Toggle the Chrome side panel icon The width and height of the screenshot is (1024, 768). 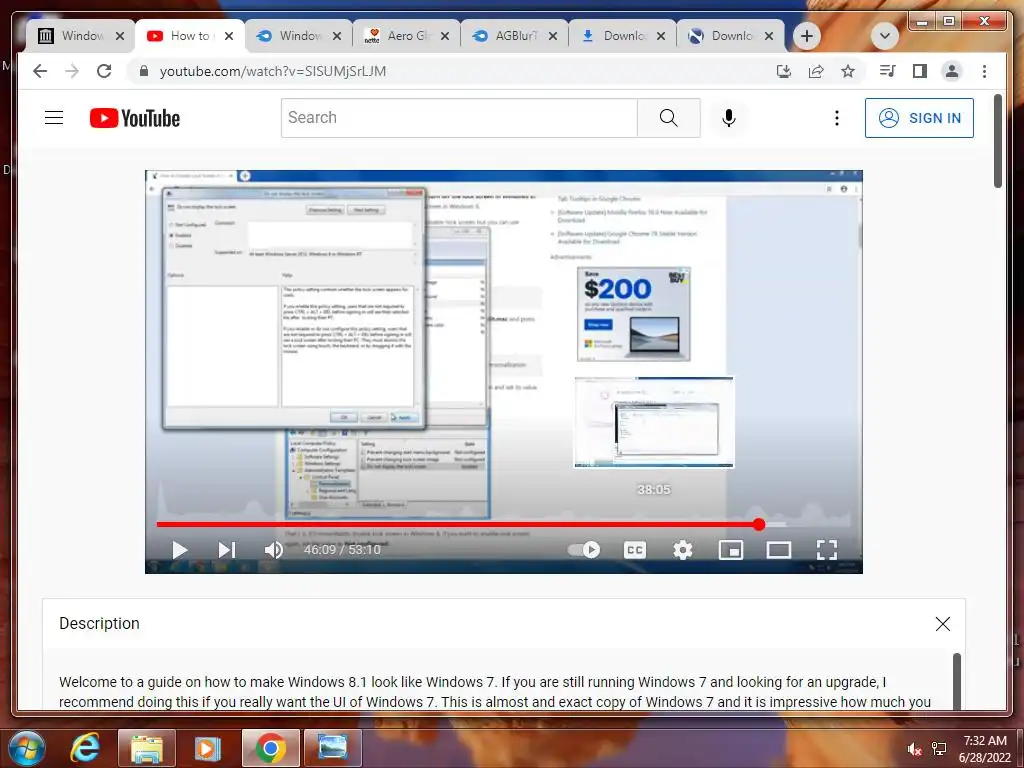[920, 71]
